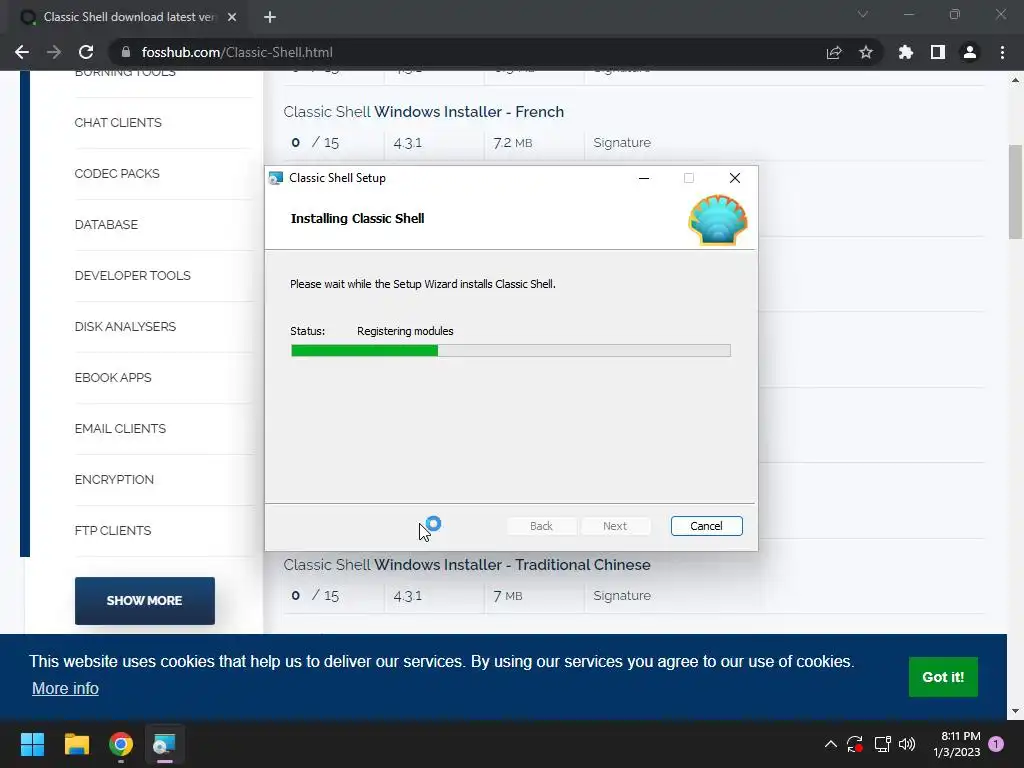Image resolution: width=1024 pixels, height=768 pixels.
Task: Open the clock and date panel
Action: [957, 744]
